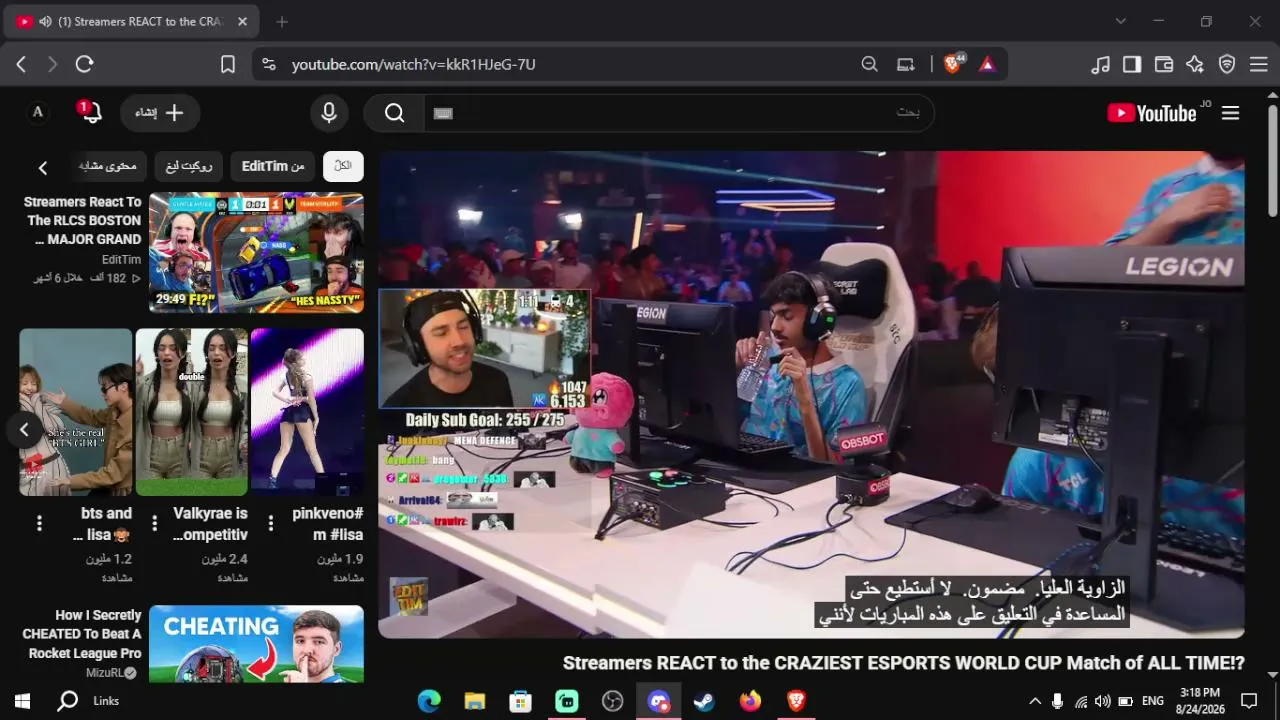Toggle the system microphone tray icon
The height and width of the screenshot is (720, 1280).
click(1057, 701)
